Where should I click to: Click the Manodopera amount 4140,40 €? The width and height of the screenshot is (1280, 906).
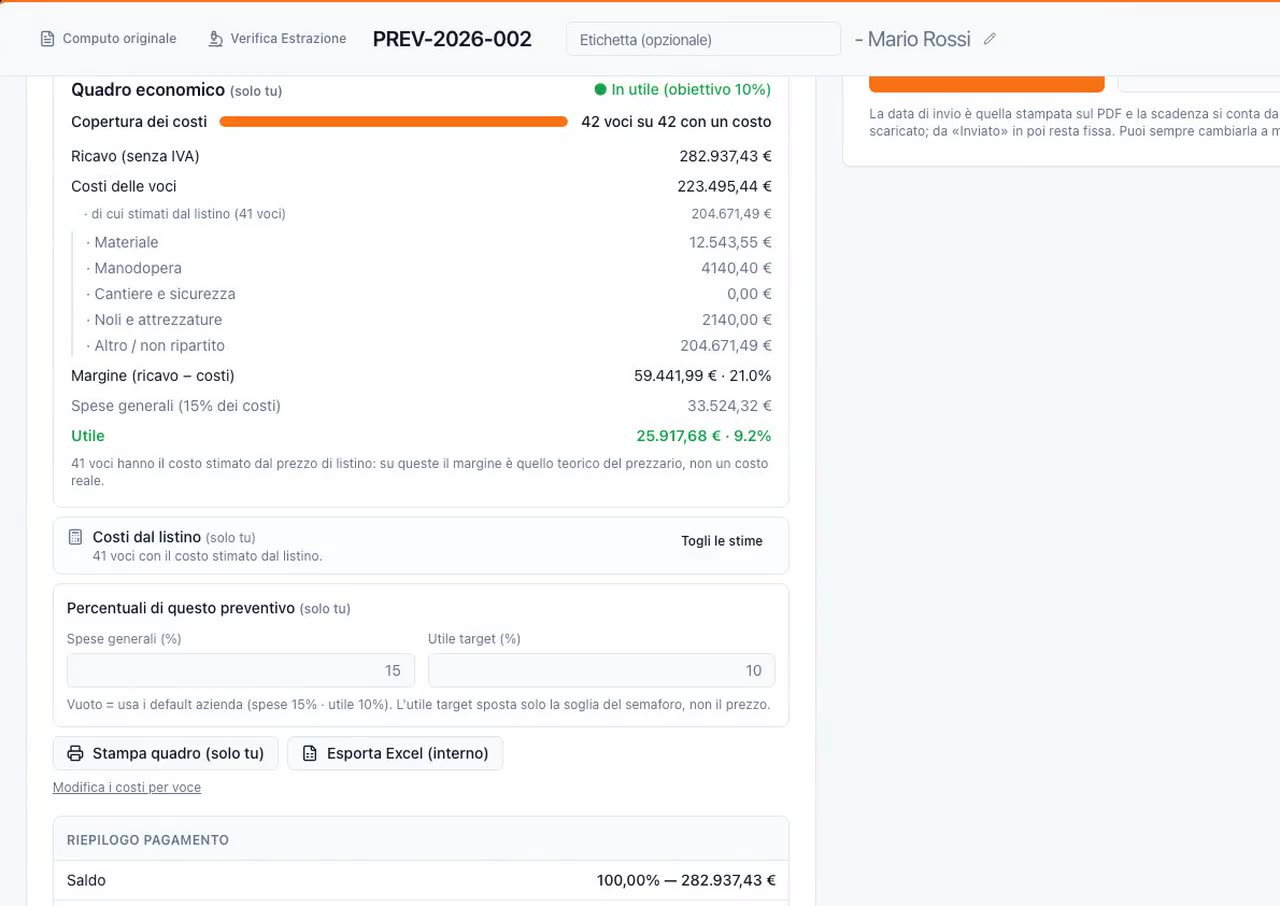coord(736,268)
